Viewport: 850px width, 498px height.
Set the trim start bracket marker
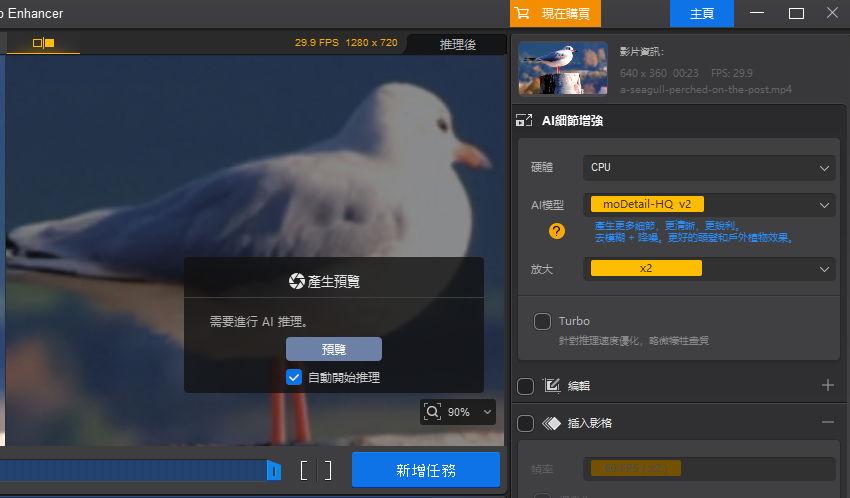pos(304,470)
